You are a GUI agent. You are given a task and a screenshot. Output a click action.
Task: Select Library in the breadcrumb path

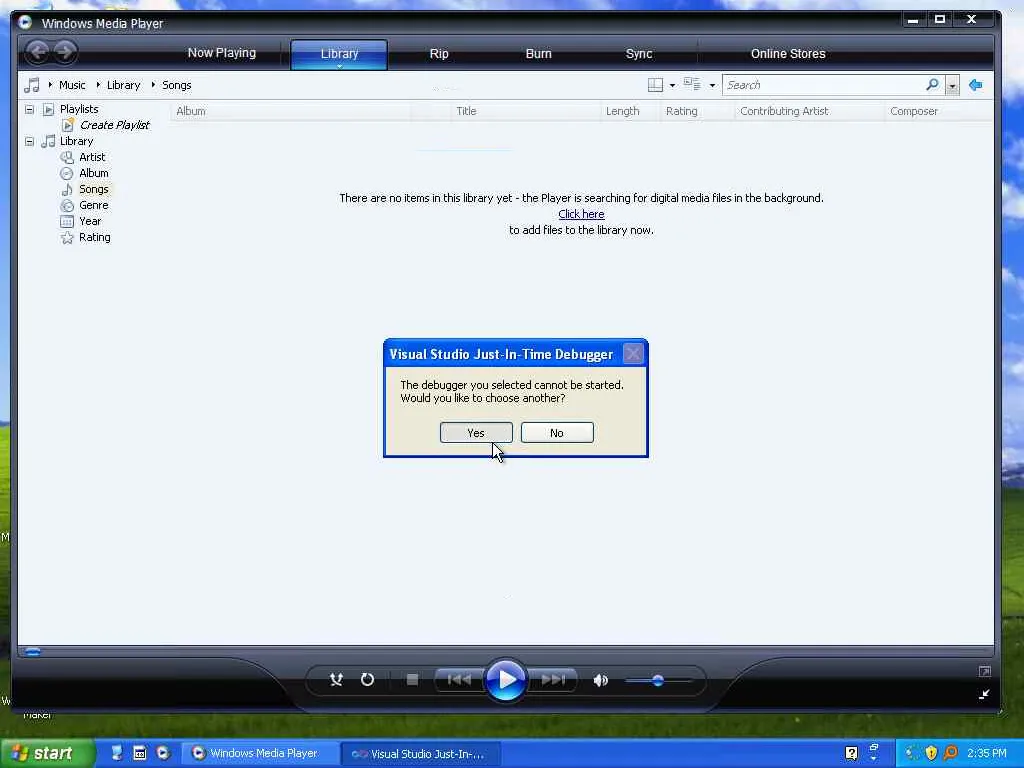[123, 85]
